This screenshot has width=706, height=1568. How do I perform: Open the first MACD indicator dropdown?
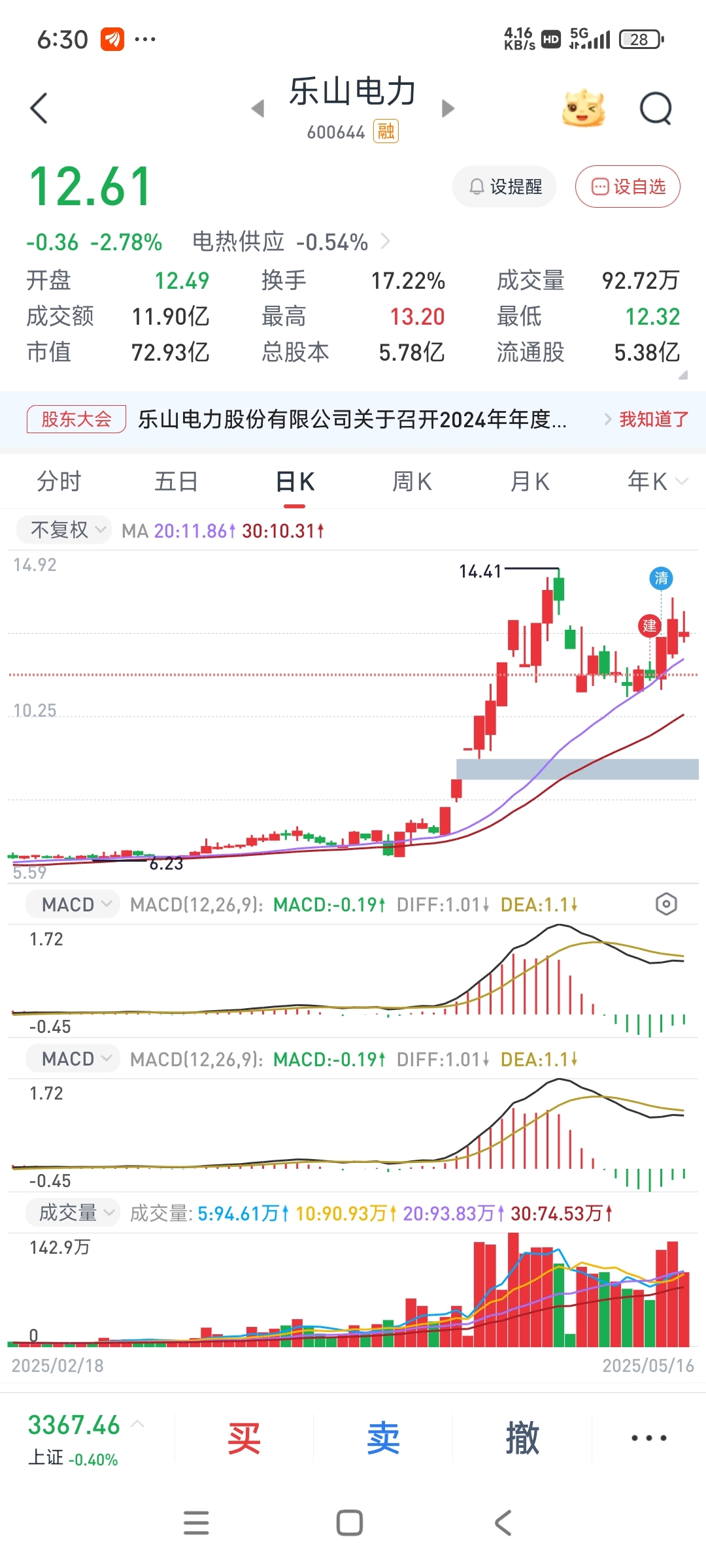click(x=72, y=905)
